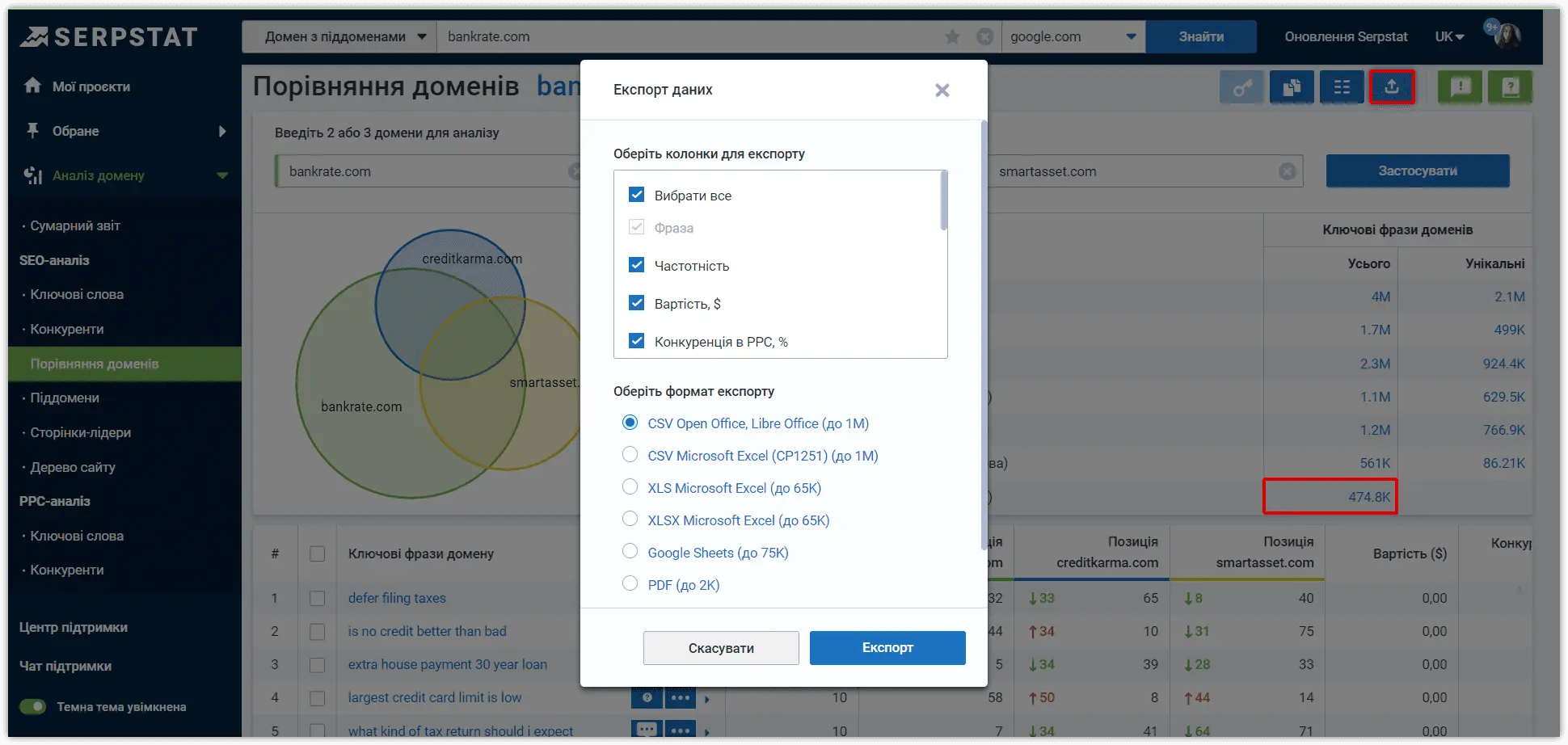Screen dimensions: 1568x745
Task: Uncheck the Частотність column checkbox
Action: point(637,265)
